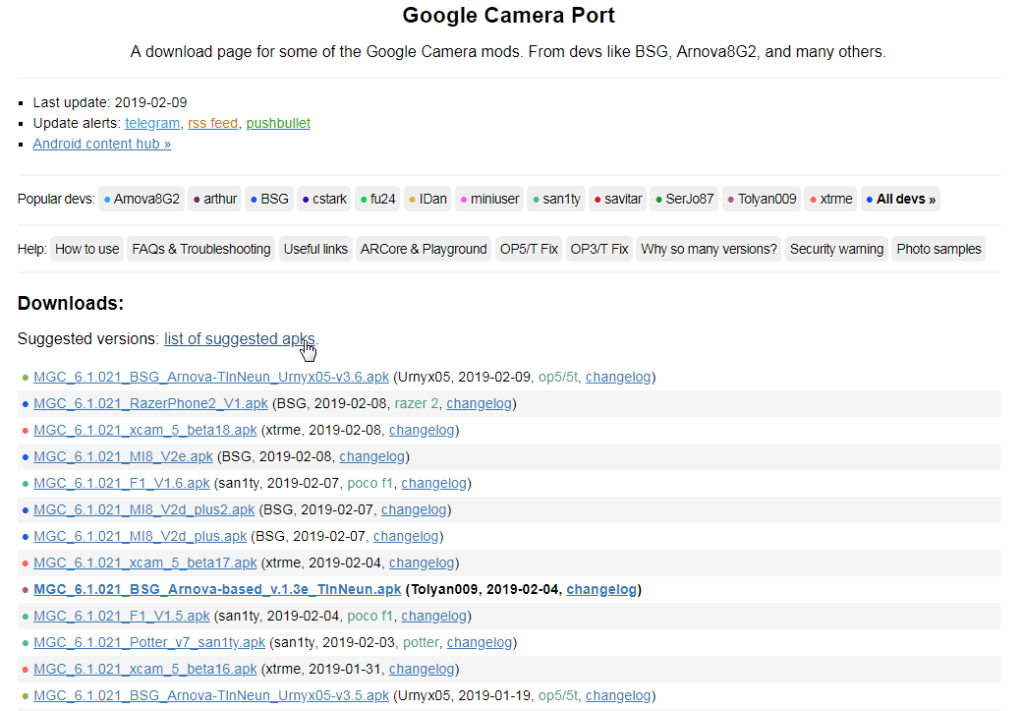
Task: Open Photo samples page
Action: point(939,249)
